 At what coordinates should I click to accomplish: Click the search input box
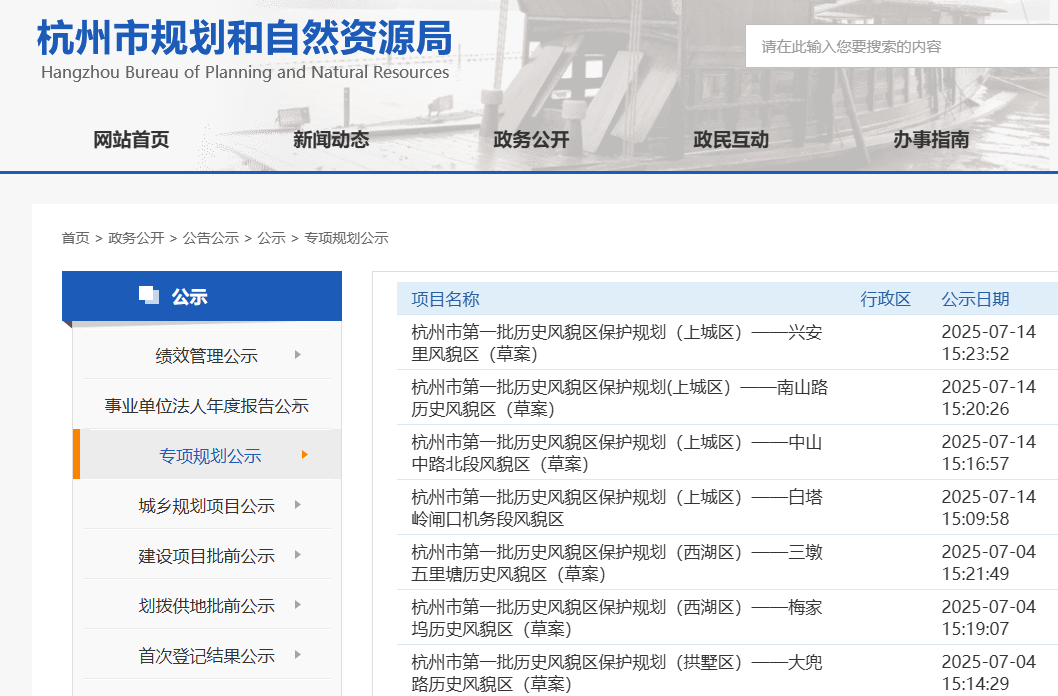tap(901, 47)
